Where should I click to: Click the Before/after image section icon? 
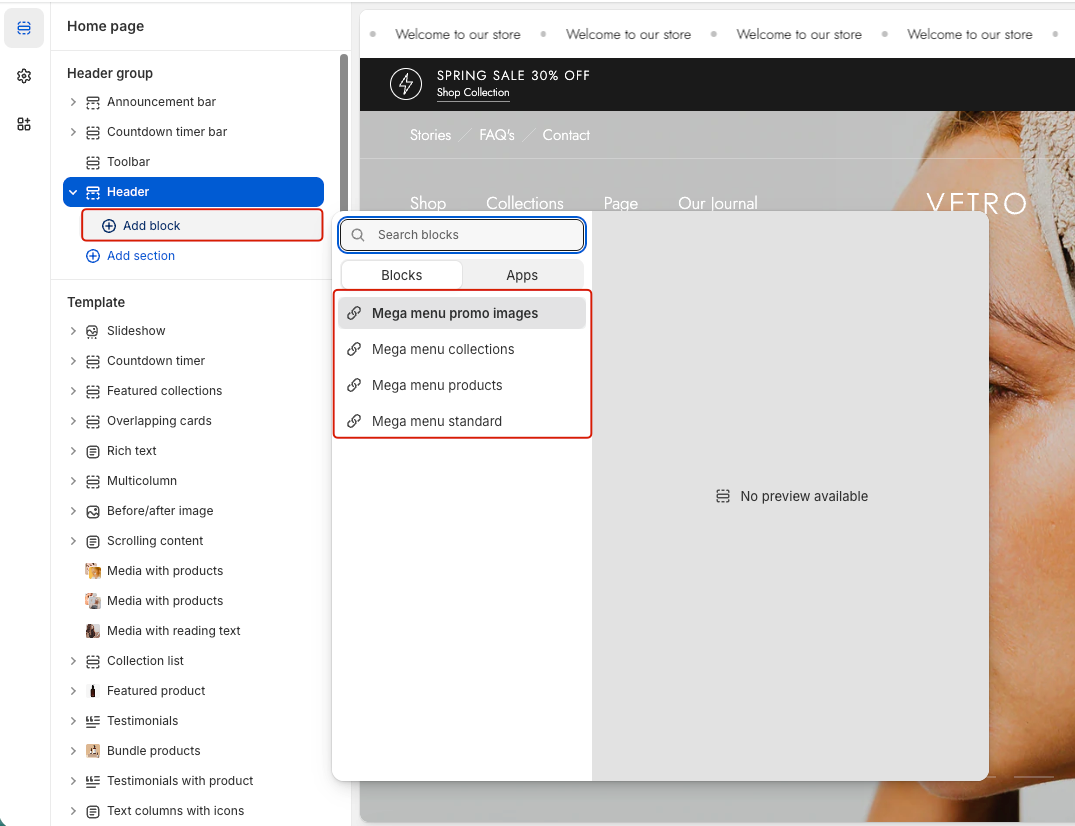click(93, 511)
